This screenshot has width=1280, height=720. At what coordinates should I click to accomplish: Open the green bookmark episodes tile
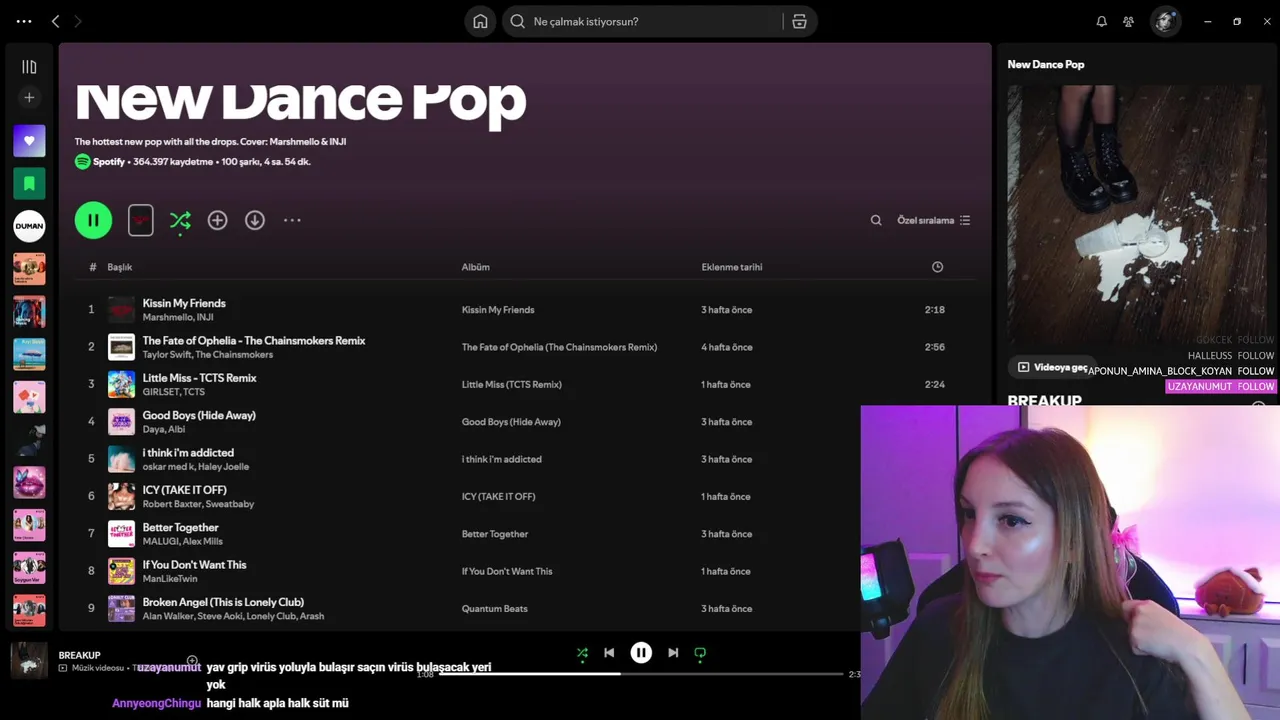[x=29, y=183]
